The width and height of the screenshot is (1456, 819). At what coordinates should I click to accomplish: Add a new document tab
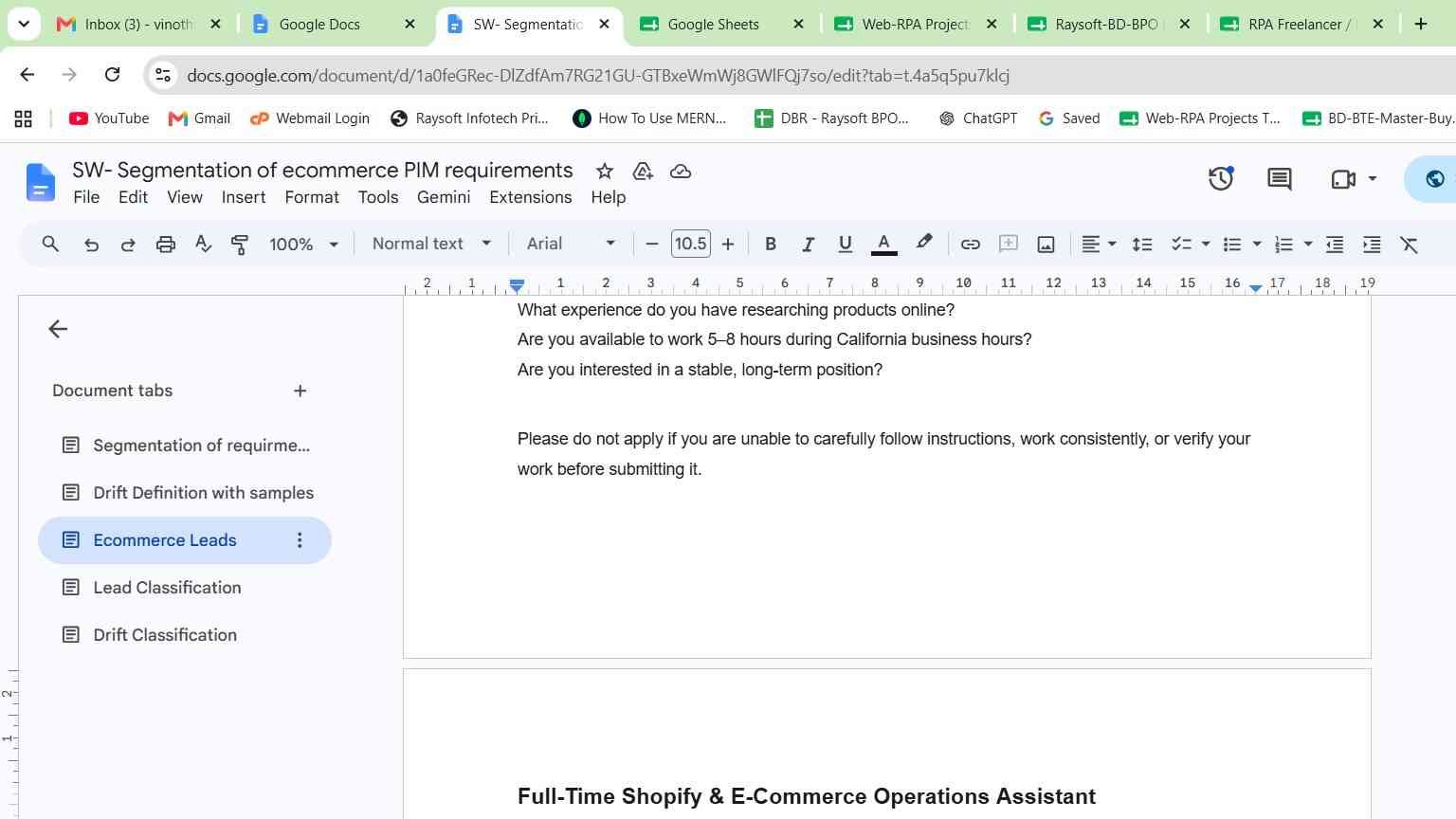pos(300,391)
